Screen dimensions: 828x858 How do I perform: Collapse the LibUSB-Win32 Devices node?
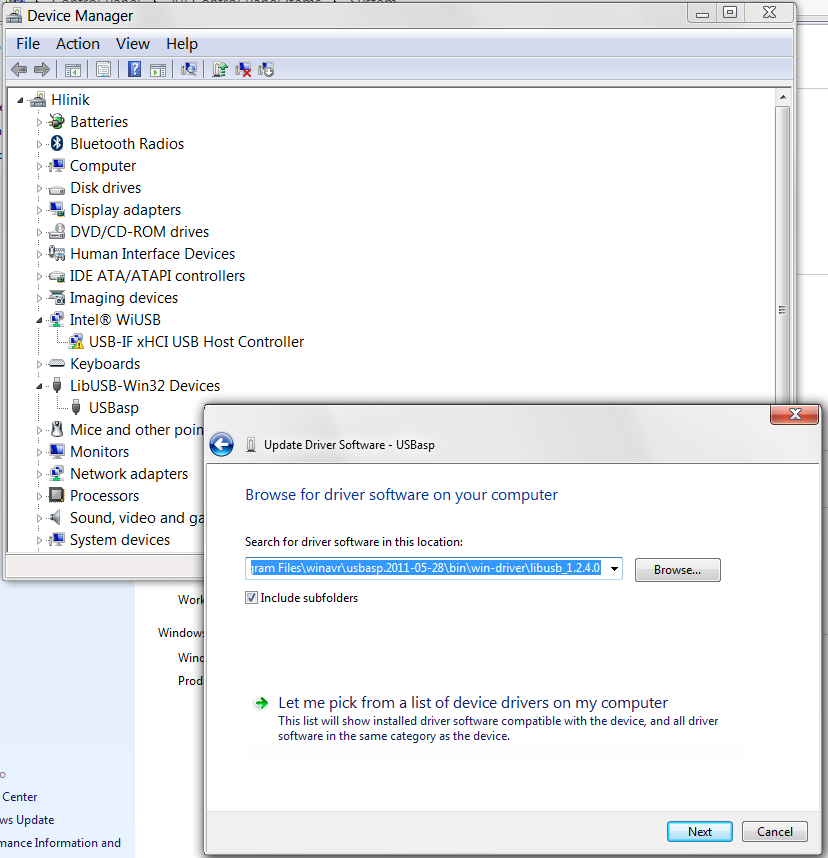(41, 386)
